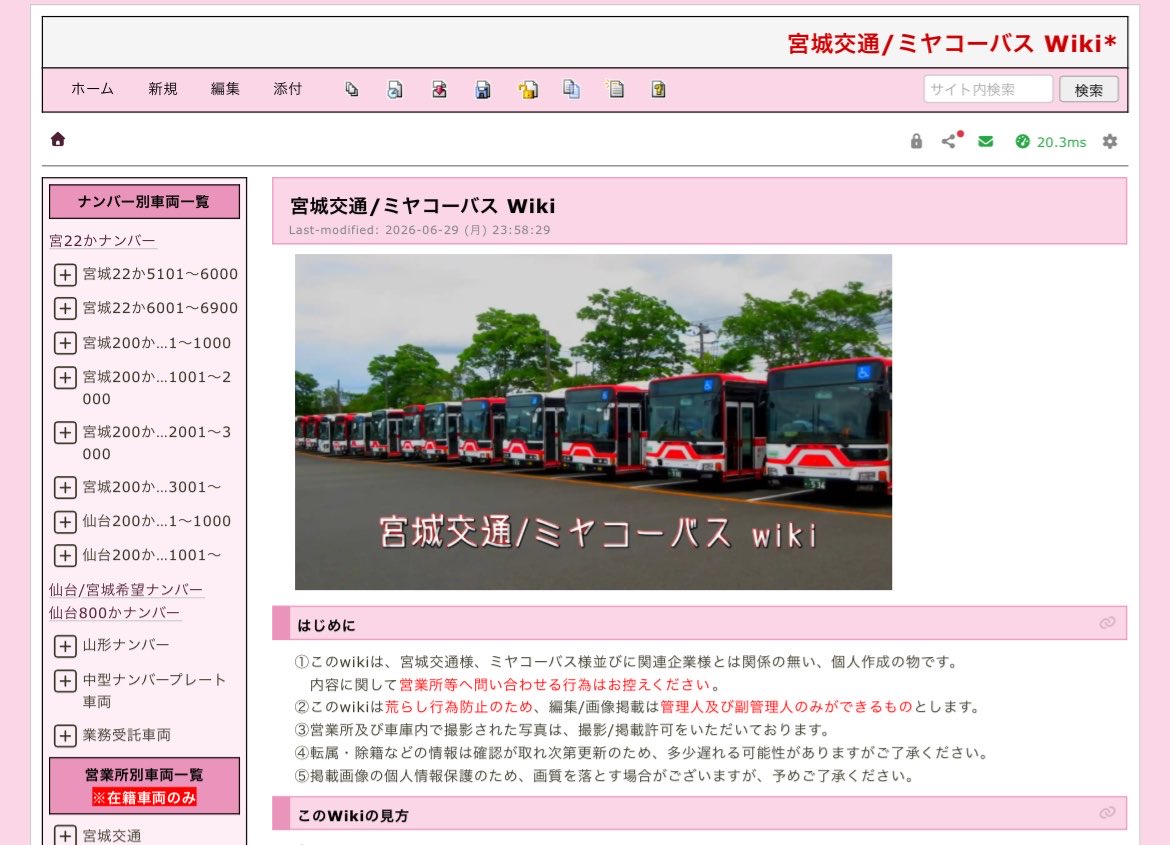Open the 仙台/宮城希望ナンバー link
Screen dimensions: 1170x845
coord(126,590)
